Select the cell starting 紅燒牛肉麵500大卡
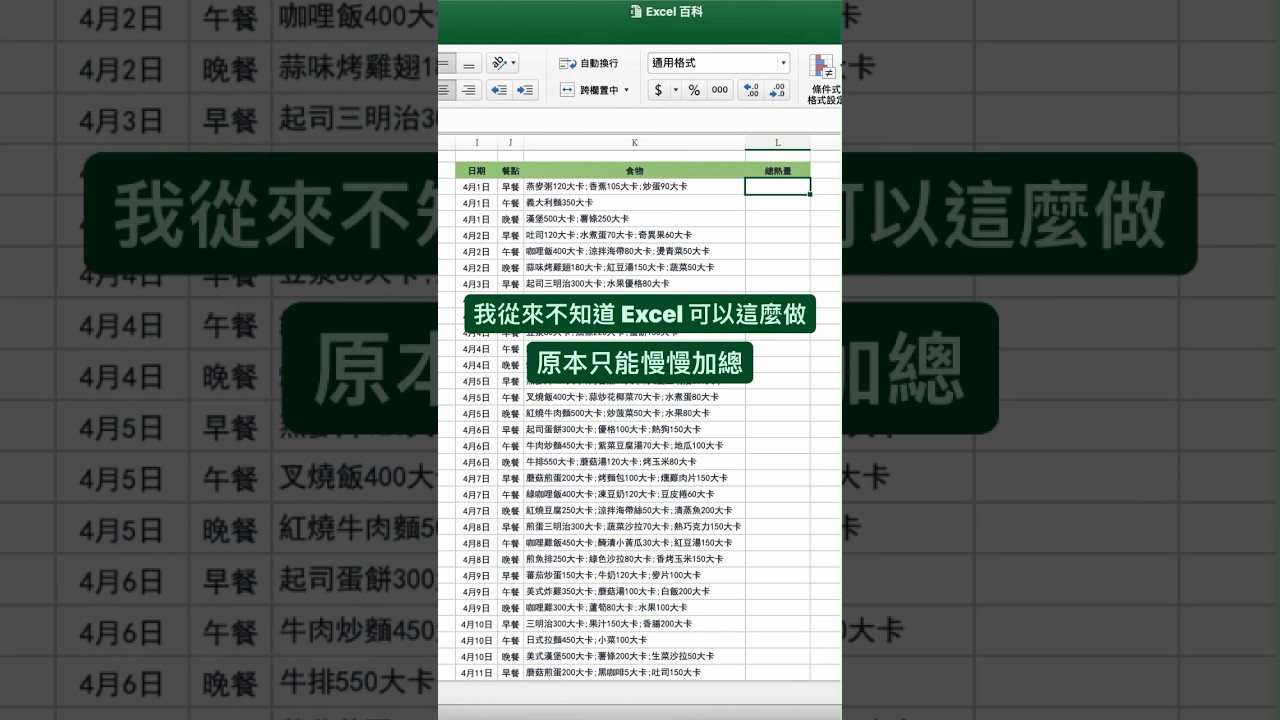Image resolution: width=1280 pixels, height=720 pixels. coord(634,413)
